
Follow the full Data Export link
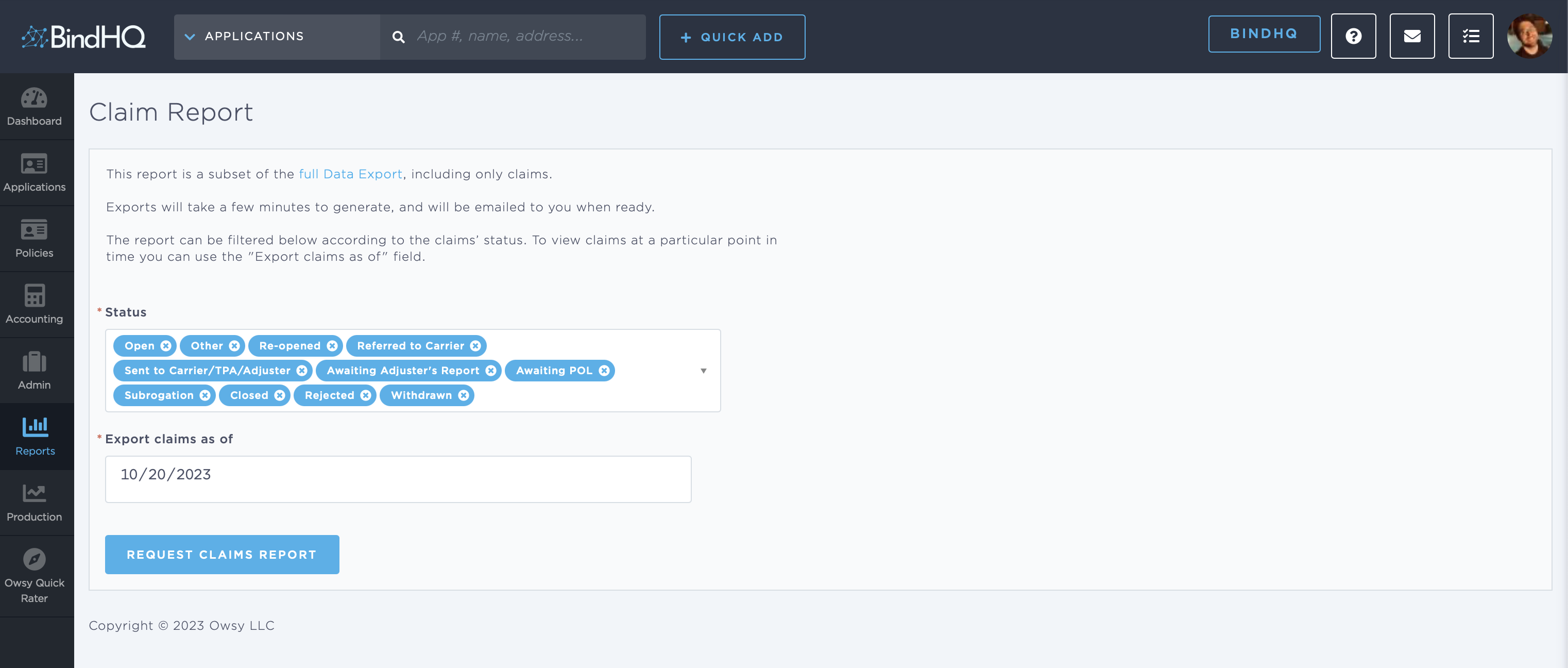(350, 174)
